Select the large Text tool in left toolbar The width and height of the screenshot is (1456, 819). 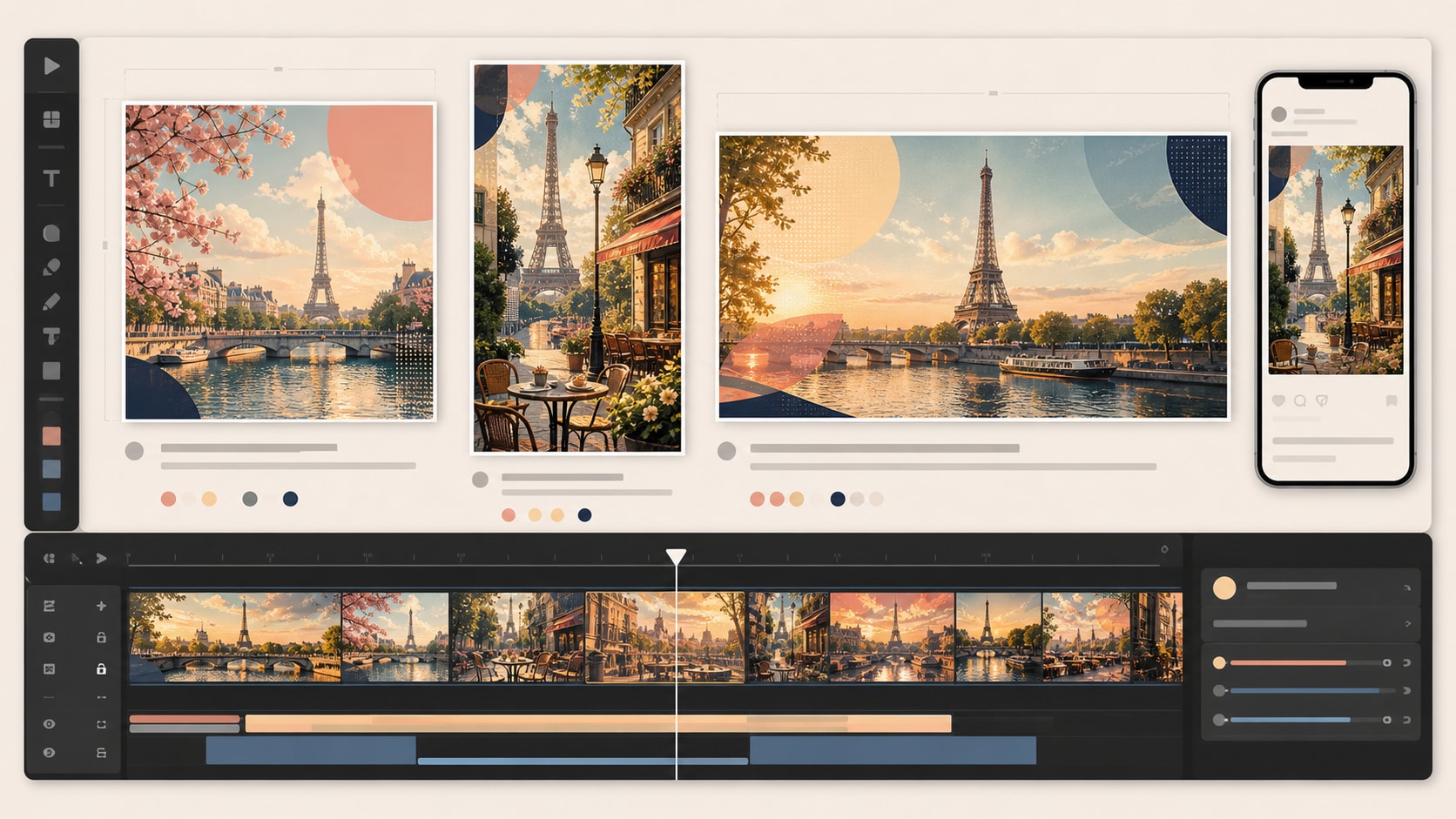(x=51, y=178)
